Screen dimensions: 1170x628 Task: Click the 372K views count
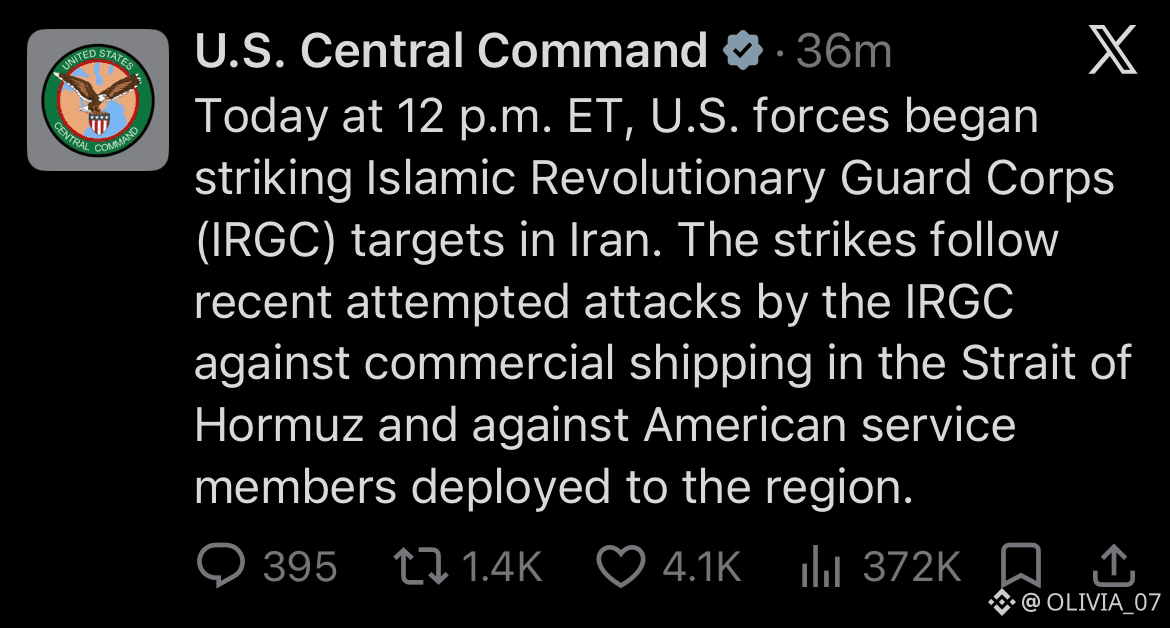(x=912, y=567)
